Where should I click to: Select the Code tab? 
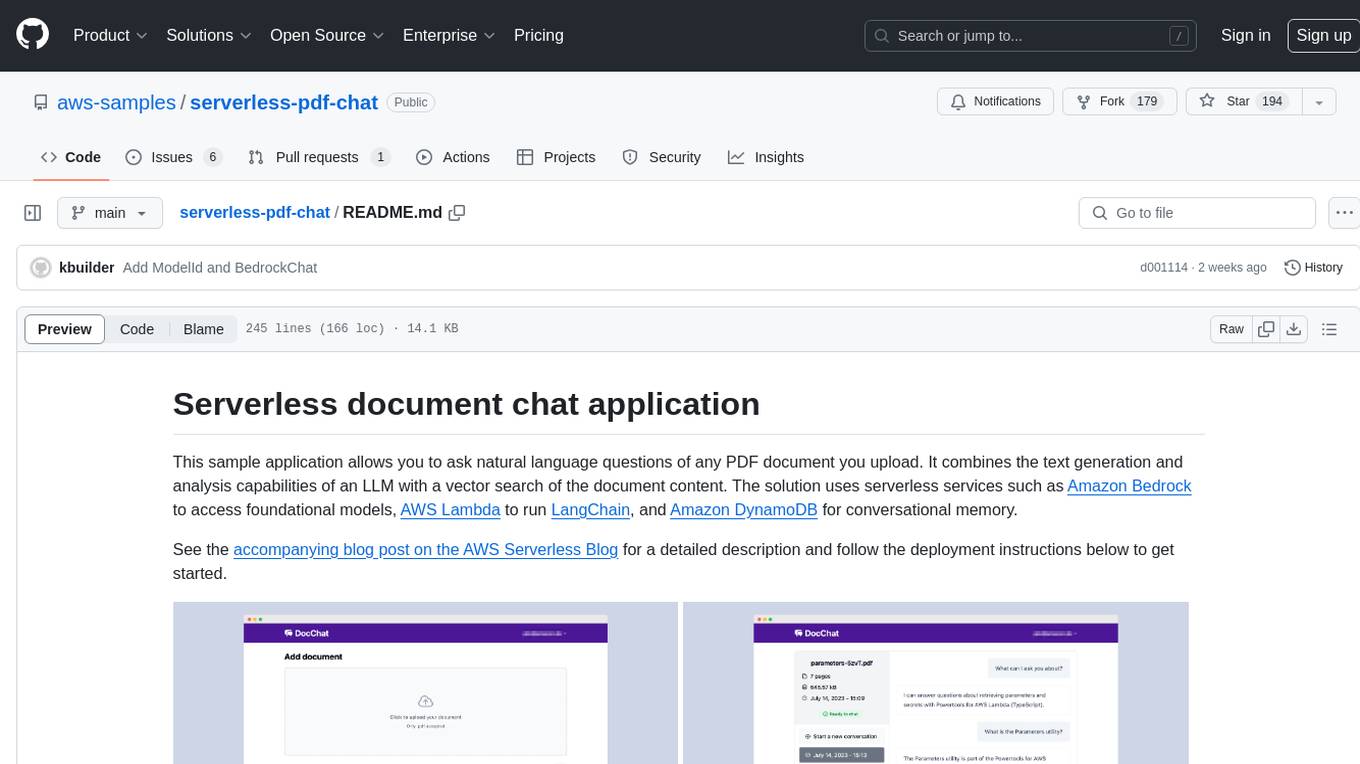(x=70, y=157)
